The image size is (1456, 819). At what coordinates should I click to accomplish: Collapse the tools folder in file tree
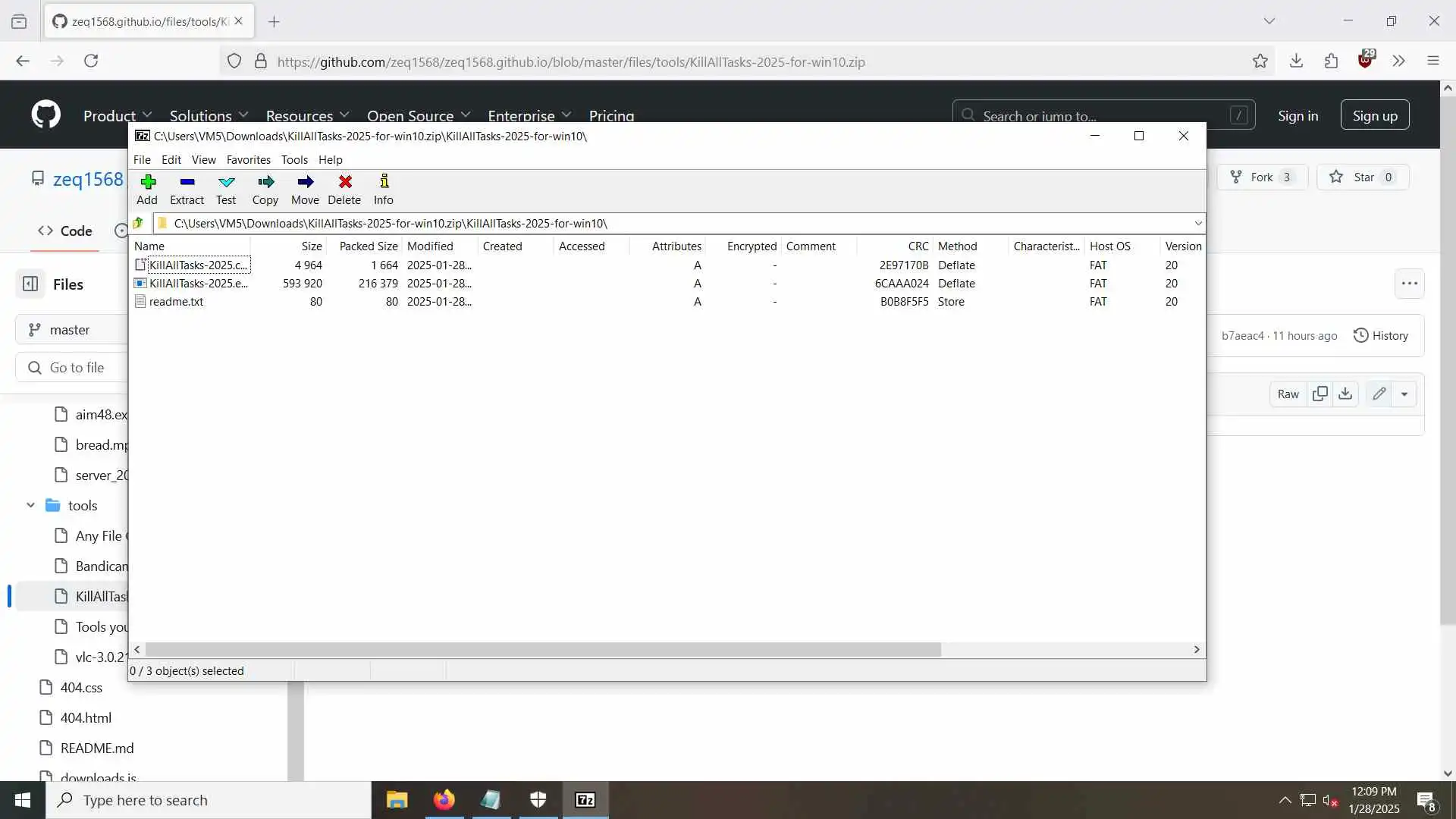[30, 505]
